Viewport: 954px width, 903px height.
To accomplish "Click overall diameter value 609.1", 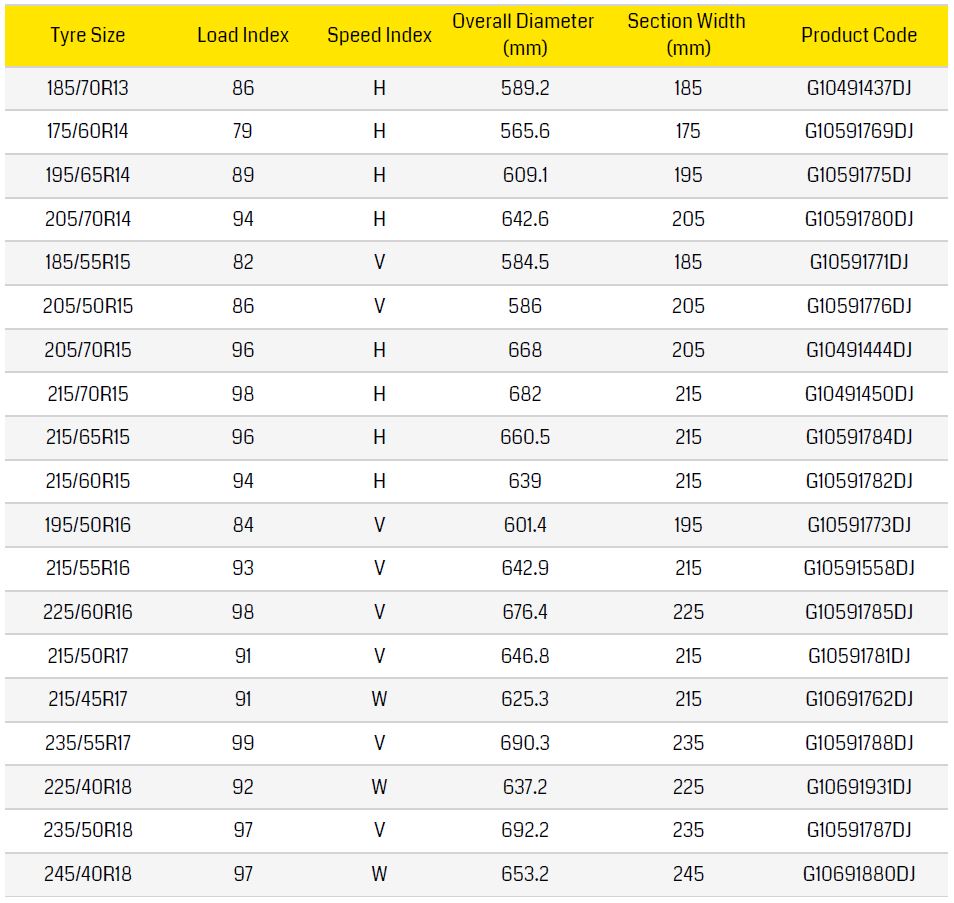I will pyautogui.click(x=525, y=175).
